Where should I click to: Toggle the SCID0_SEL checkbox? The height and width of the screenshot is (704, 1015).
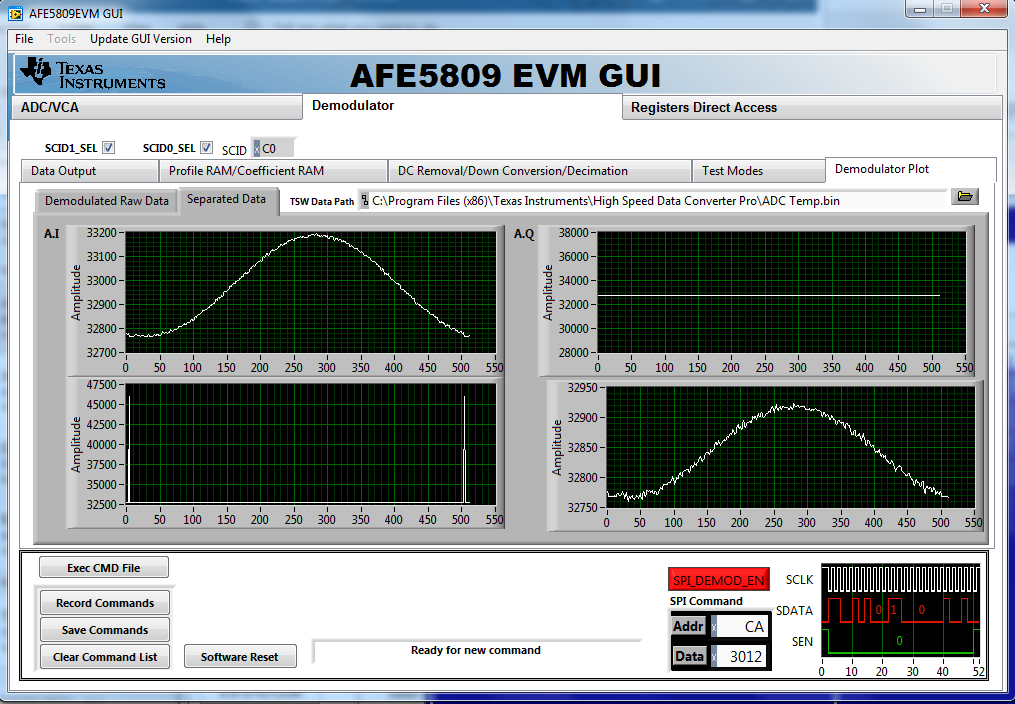[206, 148]
